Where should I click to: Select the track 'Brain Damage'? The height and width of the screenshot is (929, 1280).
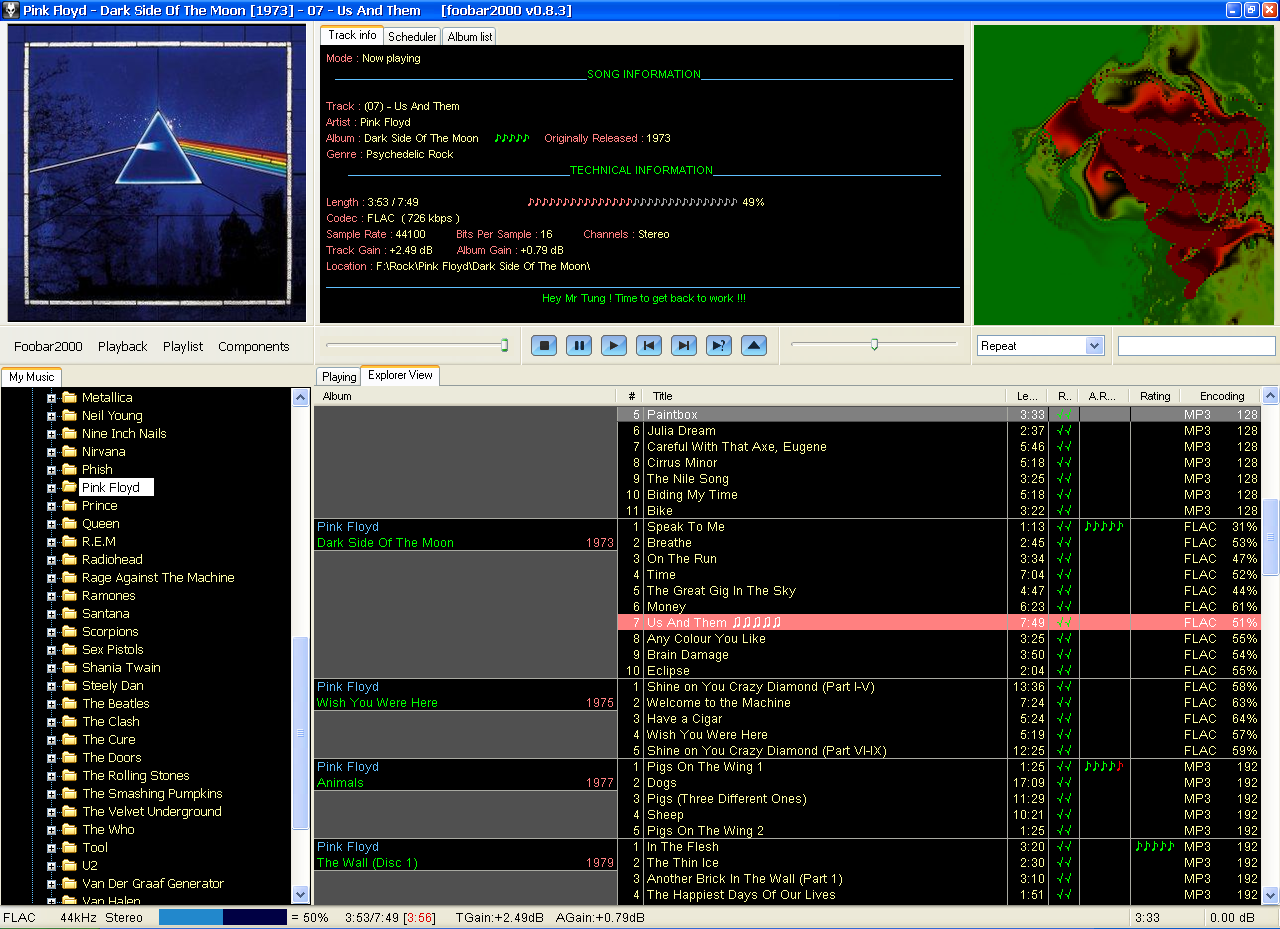click(687, 655)
